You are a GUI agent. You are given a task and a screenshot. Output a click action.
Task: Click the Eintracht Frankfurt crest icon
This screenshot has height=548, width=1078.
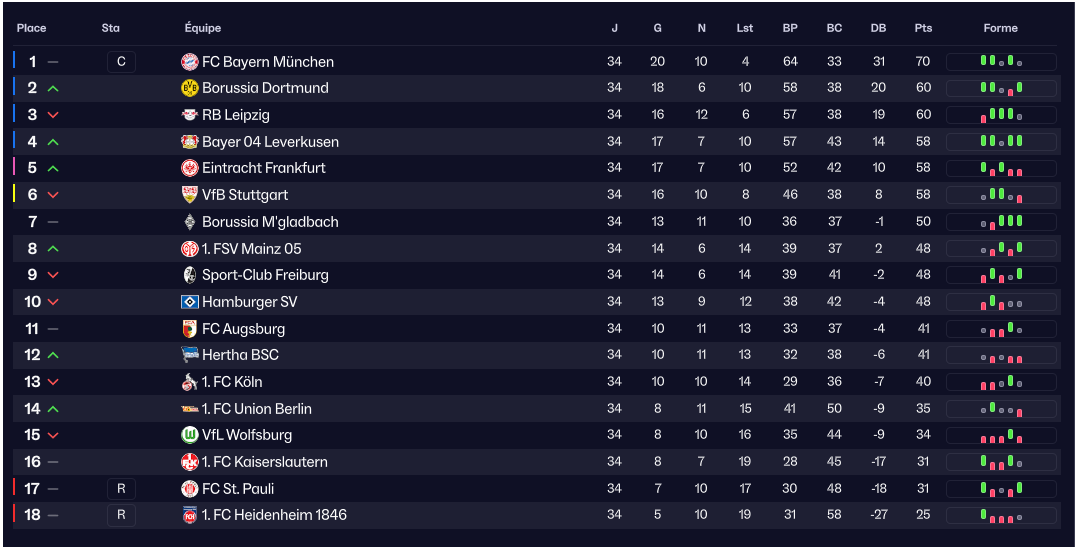190,168
